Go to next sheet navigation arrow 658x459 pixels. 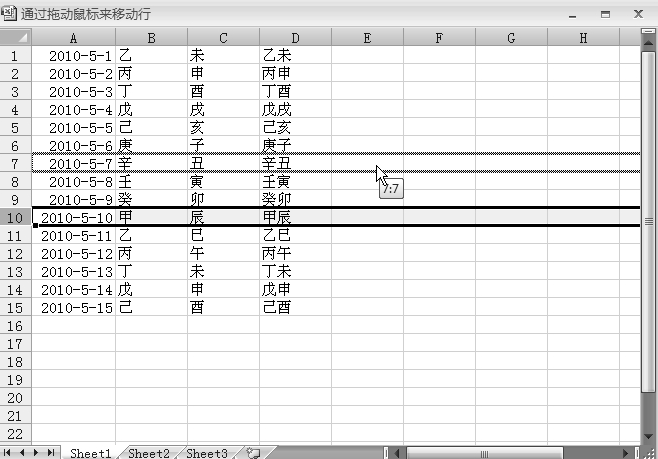[x=36, y=453]
